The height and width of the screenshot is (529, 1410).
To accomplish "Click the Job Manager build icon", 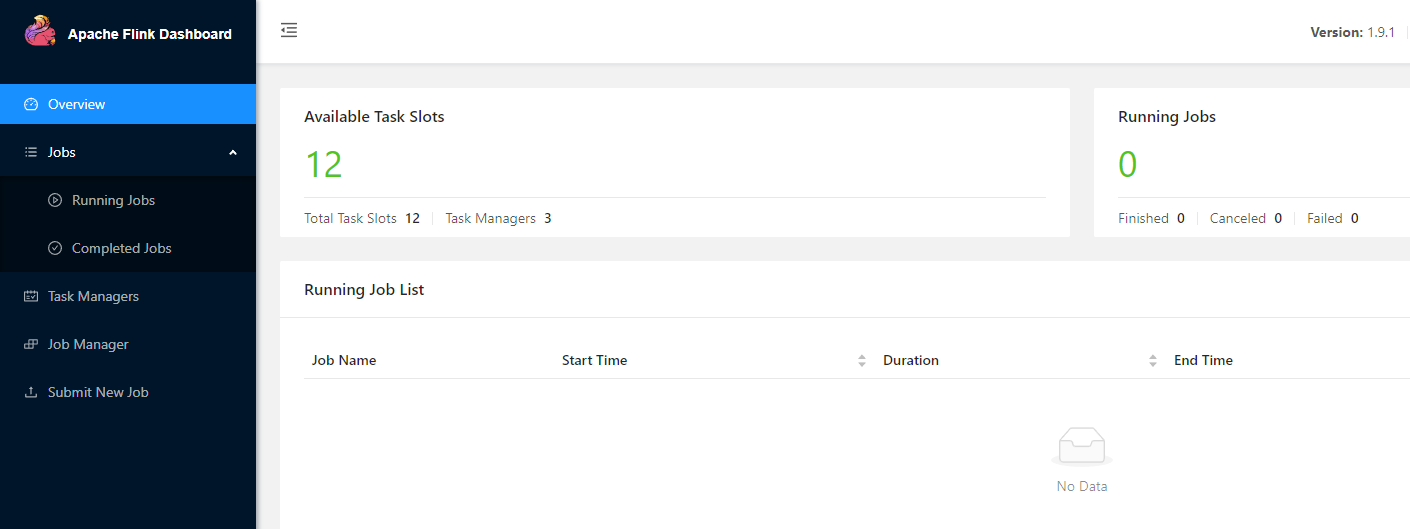I will pos(31,344).
